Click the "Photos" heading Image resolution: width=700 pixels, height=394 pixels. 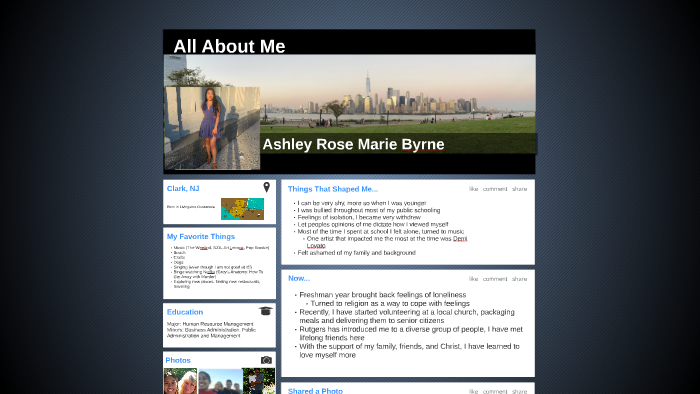point(178,360)
